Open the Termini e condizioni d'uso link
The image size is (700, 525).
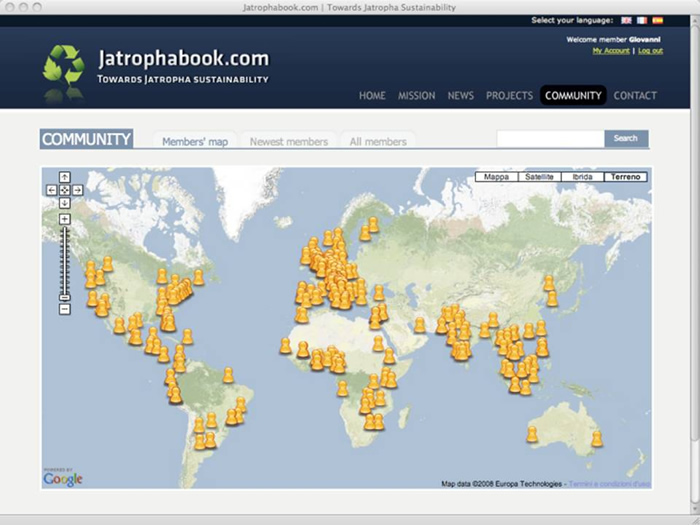(609, 484)
